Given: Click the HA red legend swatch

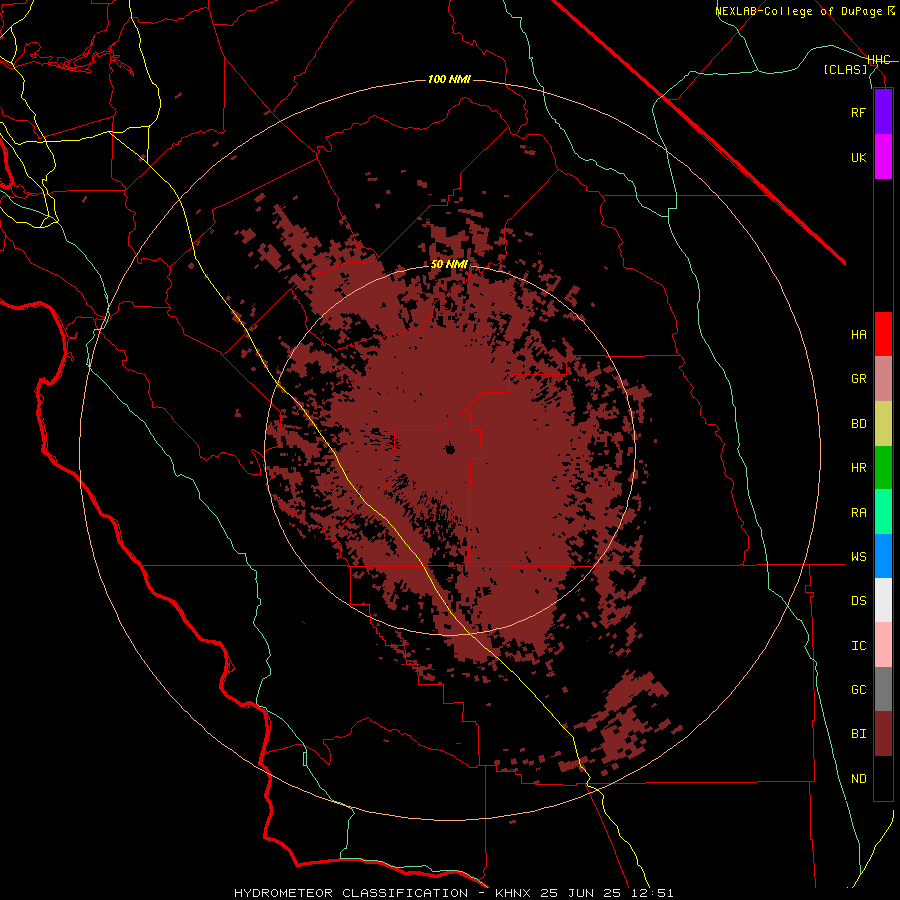Looking at the screenshot, I should (x=883, y=334).
